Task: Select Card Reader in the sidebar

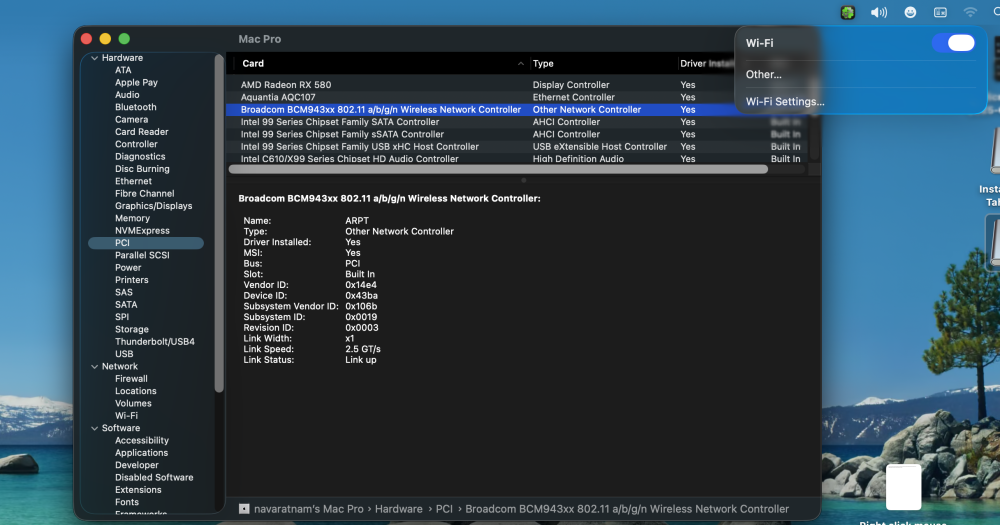Action: (x=142, y=131)
